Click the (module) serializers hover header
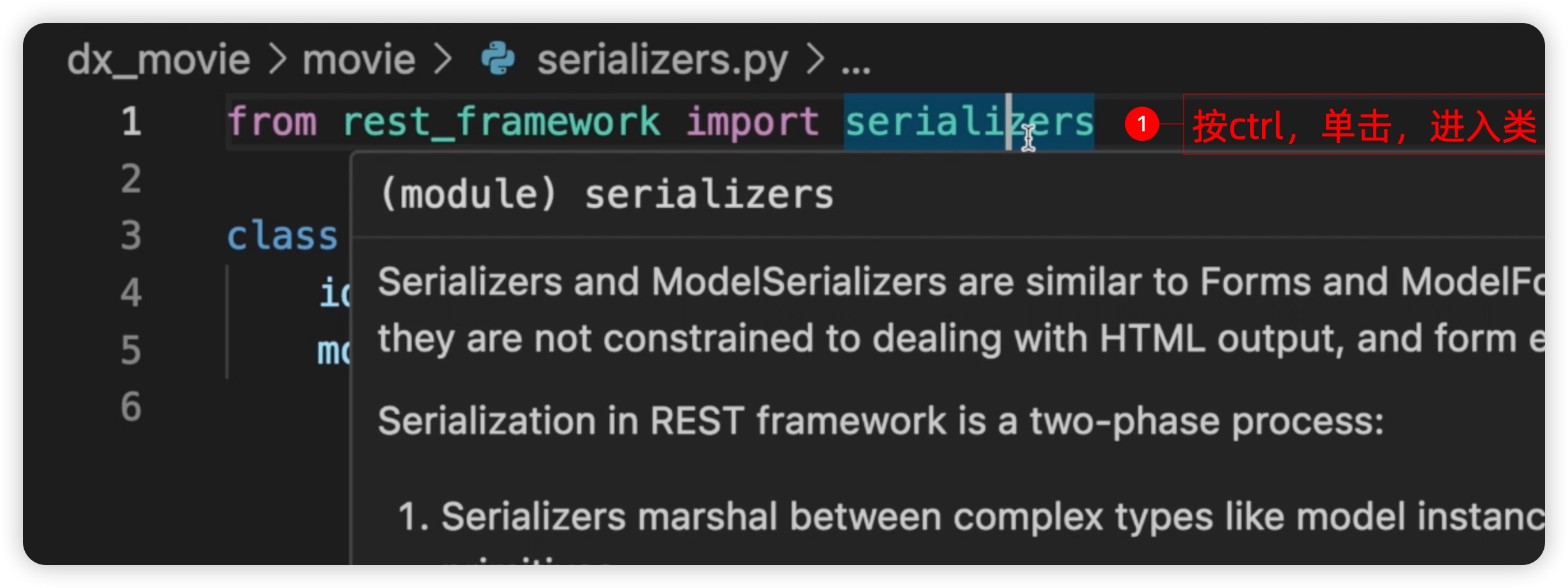Viewport: 1568px width, 588px height. [x=607, y=194]
